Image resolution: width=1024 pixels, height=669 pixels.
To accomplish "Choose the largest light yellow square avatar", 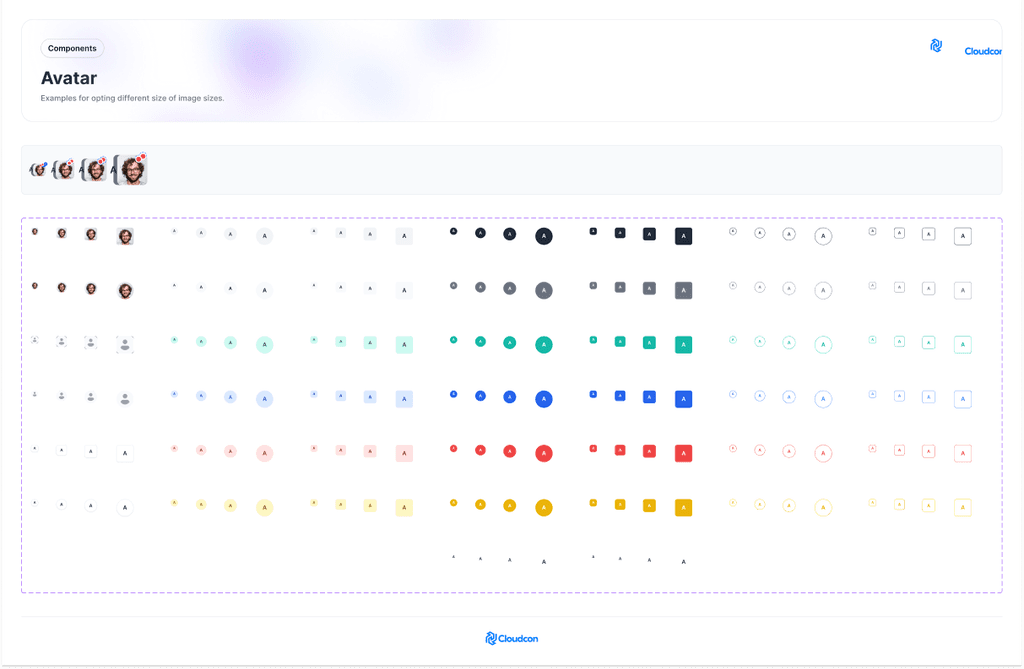I will pyautogui.click(x=404, y=507).
